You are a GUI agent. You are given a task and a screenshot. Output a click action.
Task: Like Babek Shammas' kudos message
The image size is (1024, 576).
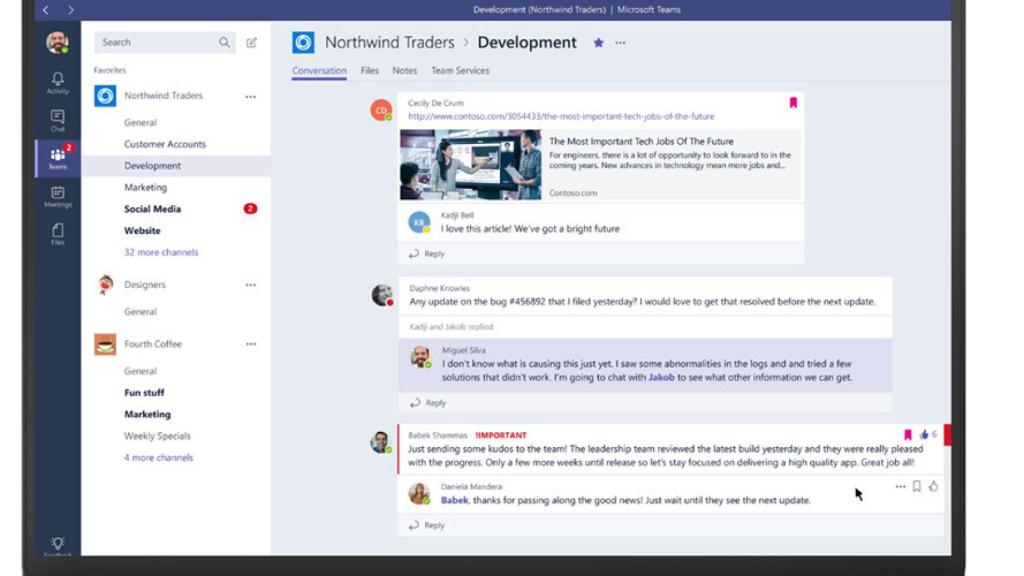click(926, 434)
